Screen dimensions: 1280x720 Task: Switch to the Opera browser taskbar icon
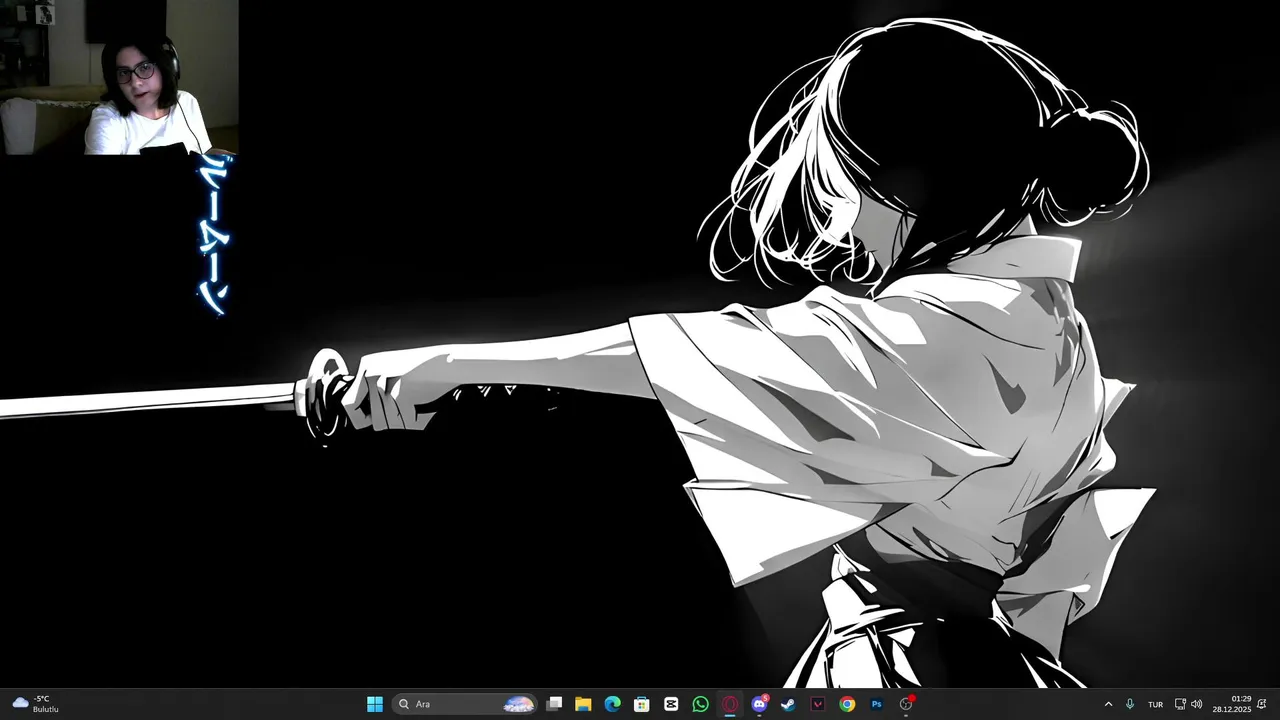click(730, 704)
